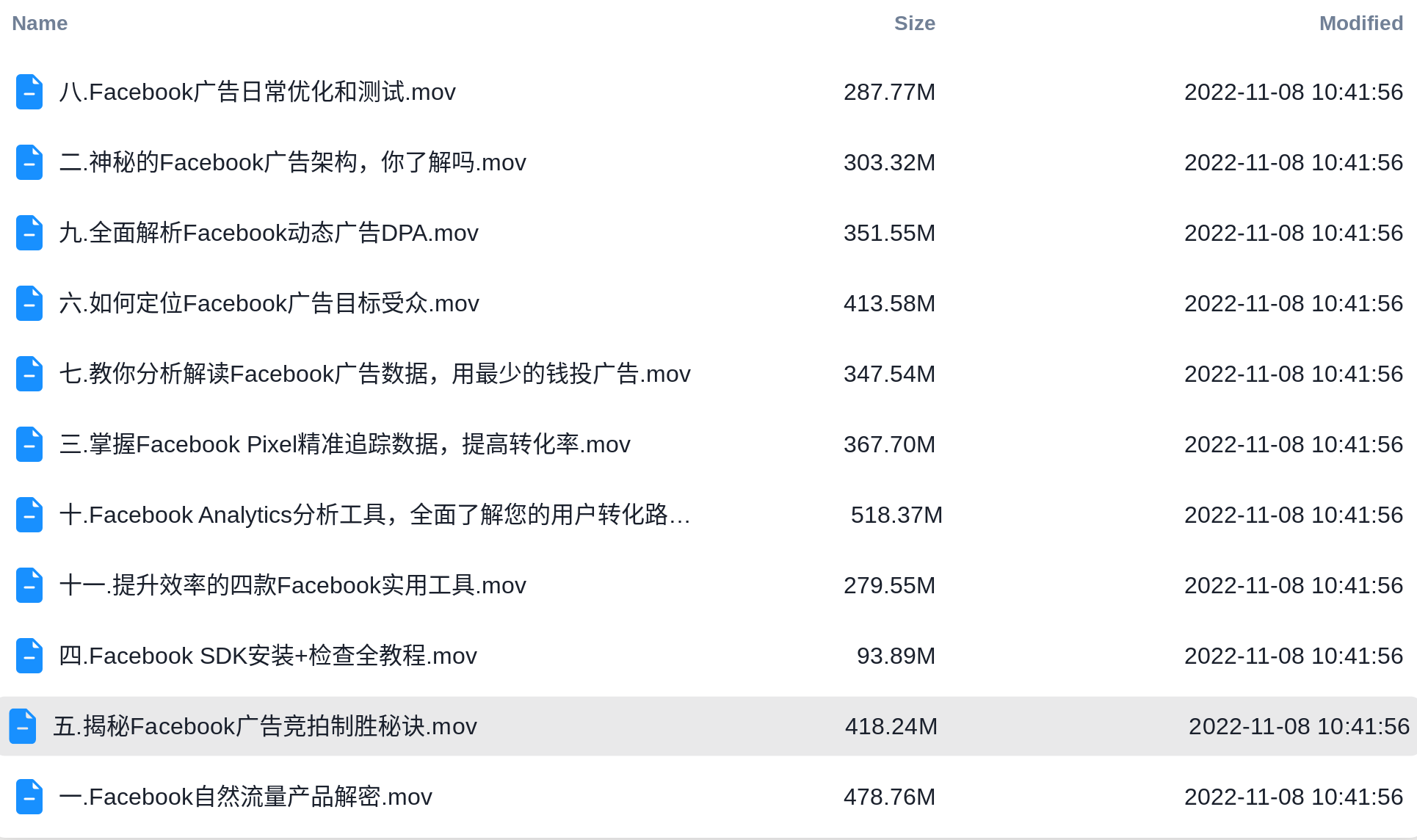Select the file icon beside 三.掌握Facebook Pixel精准追踪数据

pos(29,444)
